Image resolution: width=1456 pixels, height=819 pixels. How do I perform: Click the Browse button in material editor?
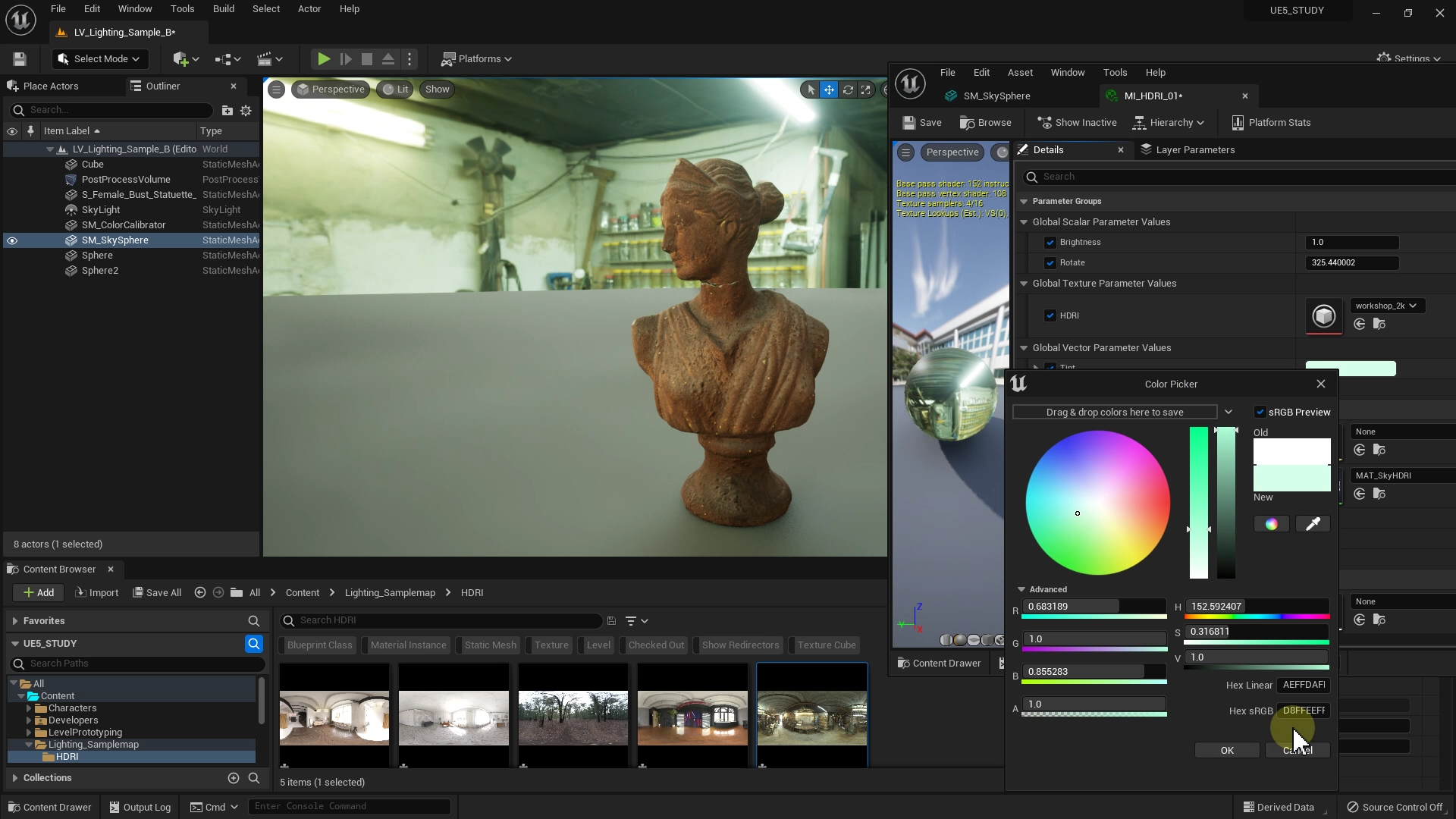coord(985,123)
